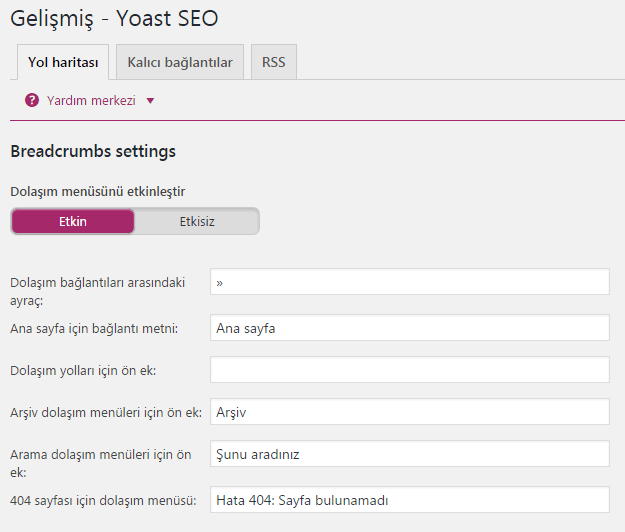Click the Gelişmiş - Yoast SEO page title
Image resolution: width=625 pixels, height=532 pixels.
pyautogui.click(x=114, y=19)
